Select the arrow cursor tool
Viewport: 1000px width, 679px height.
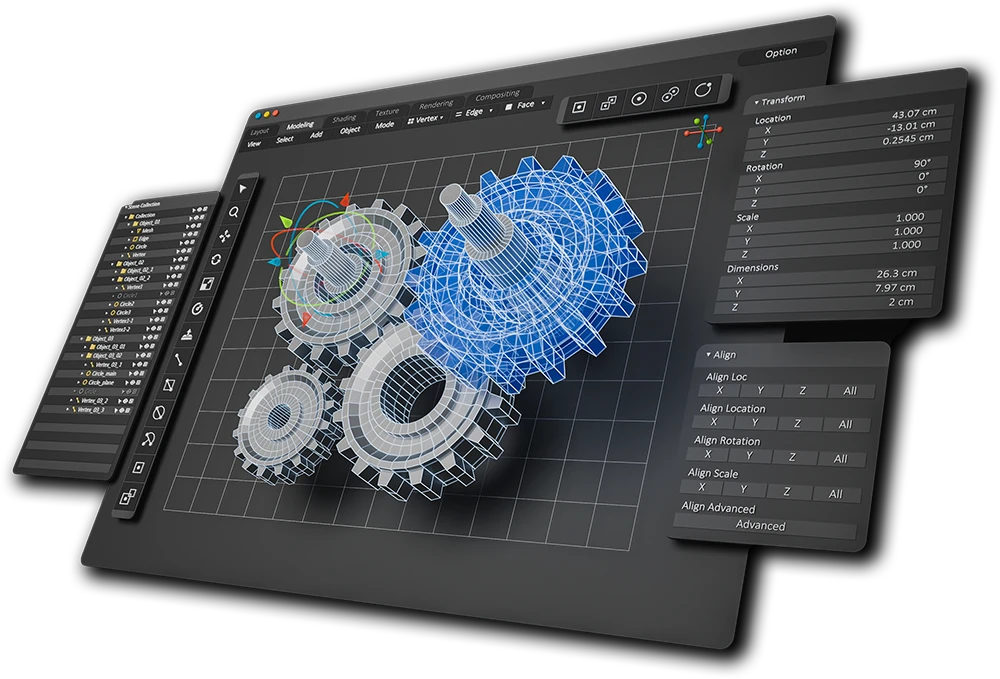click(242, 187)
